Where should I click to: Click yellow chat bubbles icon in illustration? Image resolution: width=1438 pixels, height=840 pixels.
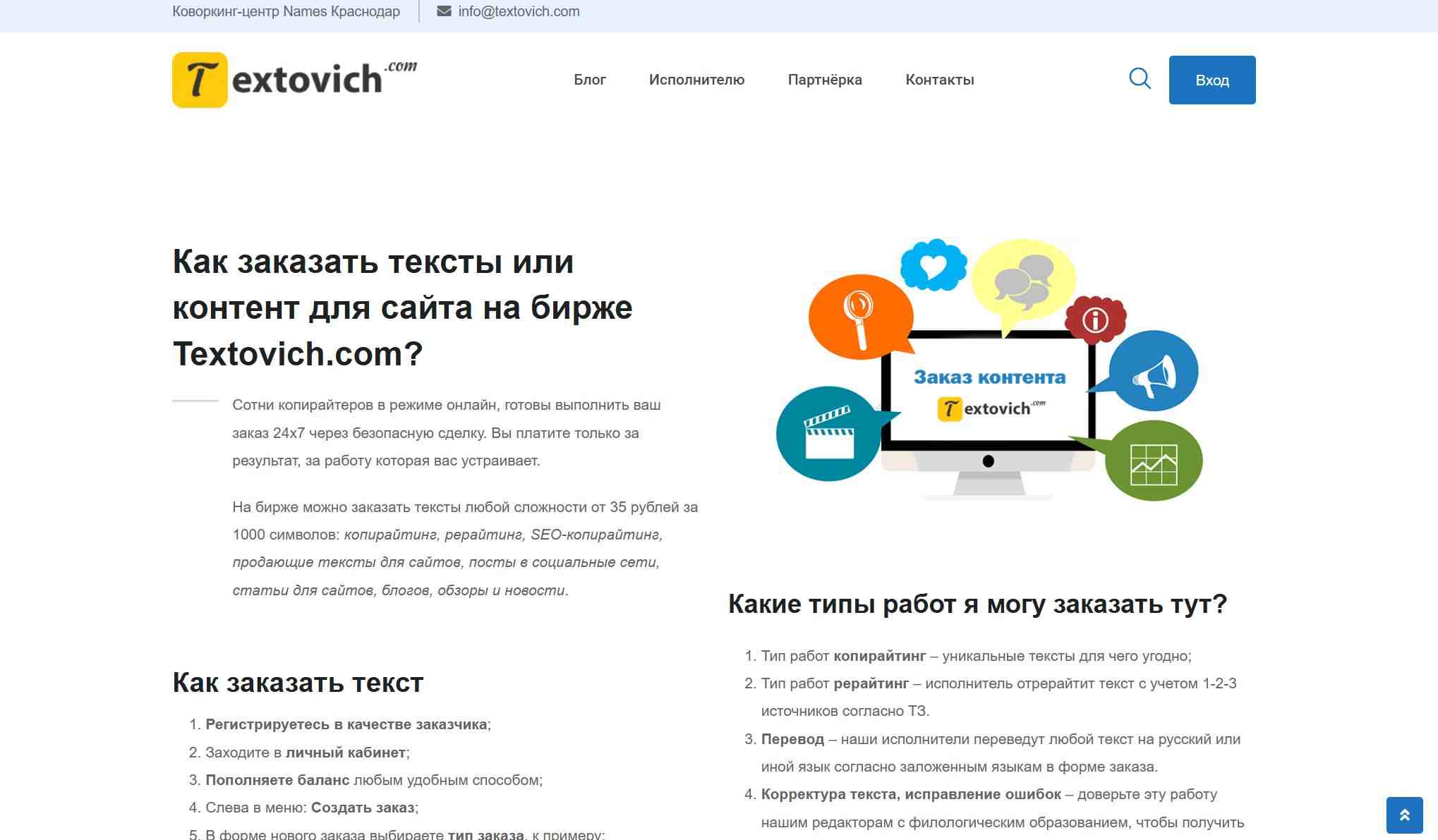click(1023, 282)
